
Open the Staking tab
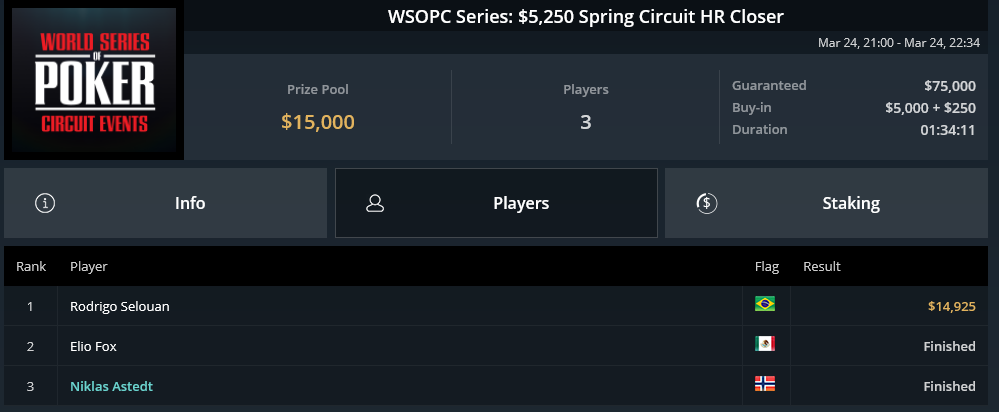826,203
